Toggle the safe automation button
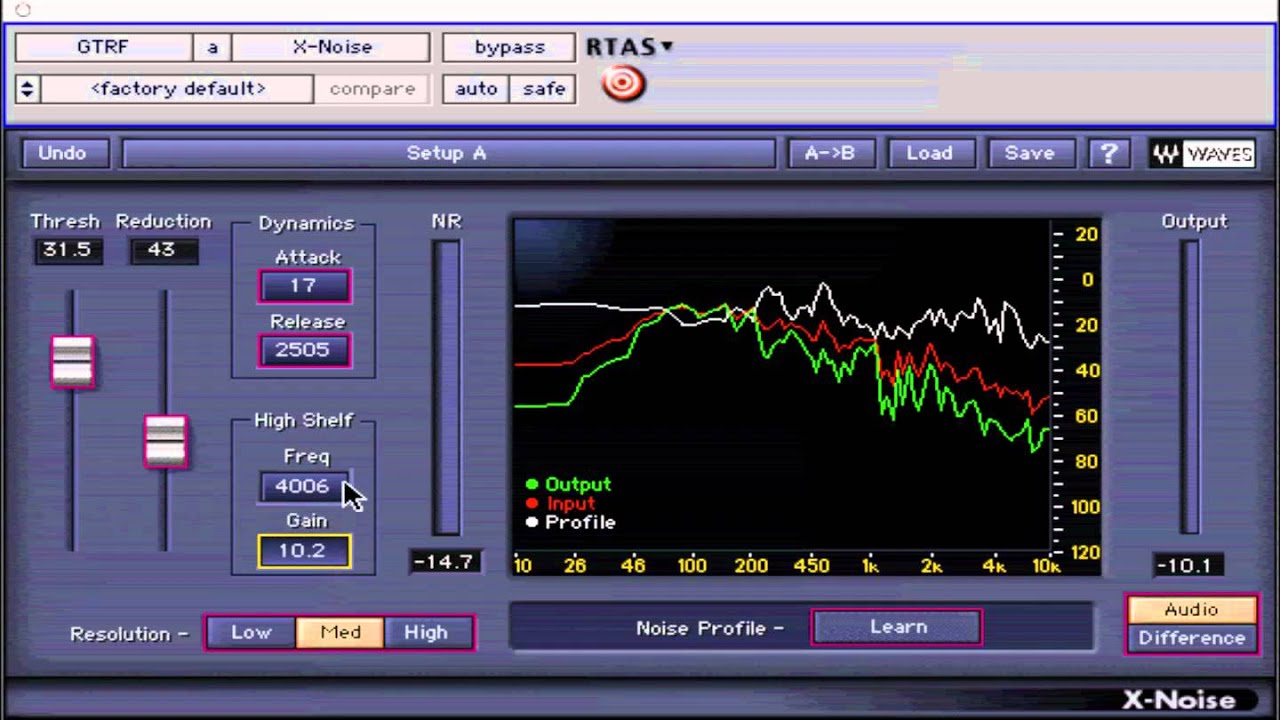This screenshot has height=720, width=1280. point(543,89)
